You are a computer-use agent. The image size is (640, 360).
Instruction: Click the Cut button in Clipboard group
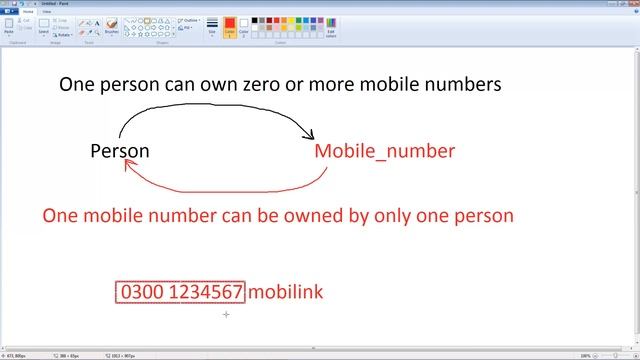coord(24,20)
